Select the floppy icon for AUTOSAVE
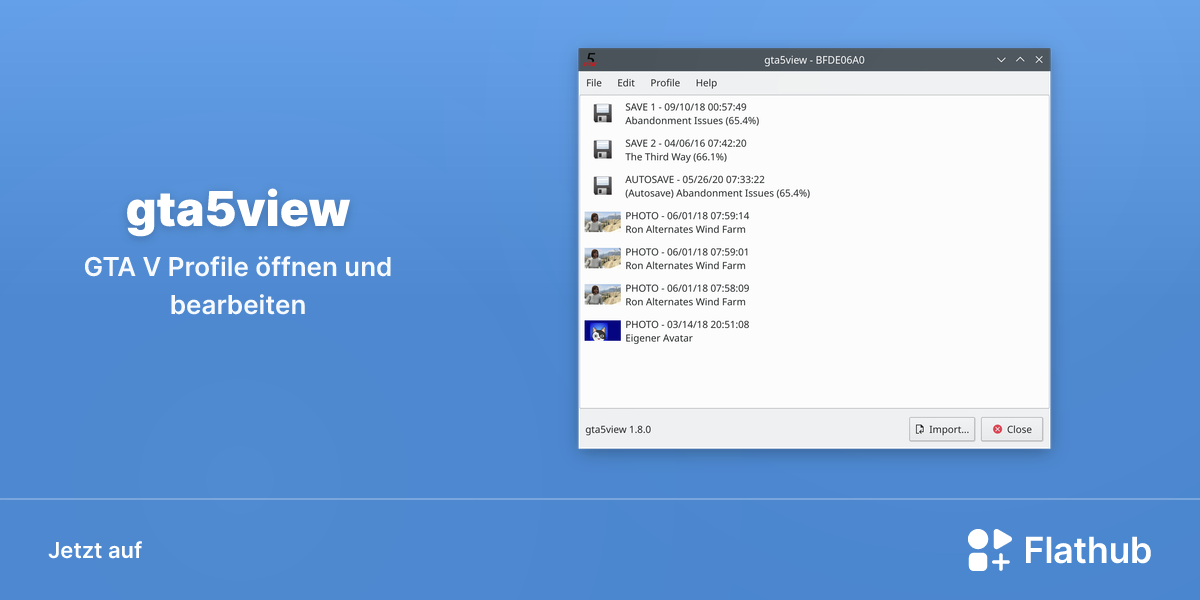Viewport: 1200px width, 600px height. (x=602, y=185)
